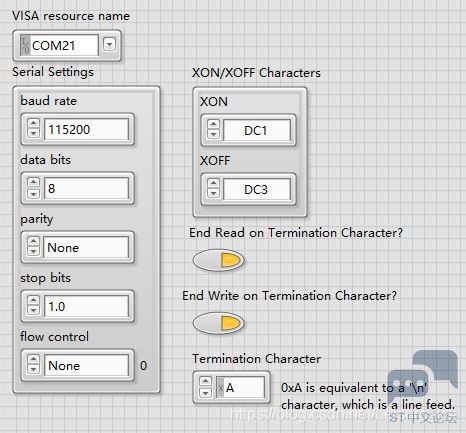Click the I/O icon beside COM21
The image size is (466, 433).
tap(25, 45)
